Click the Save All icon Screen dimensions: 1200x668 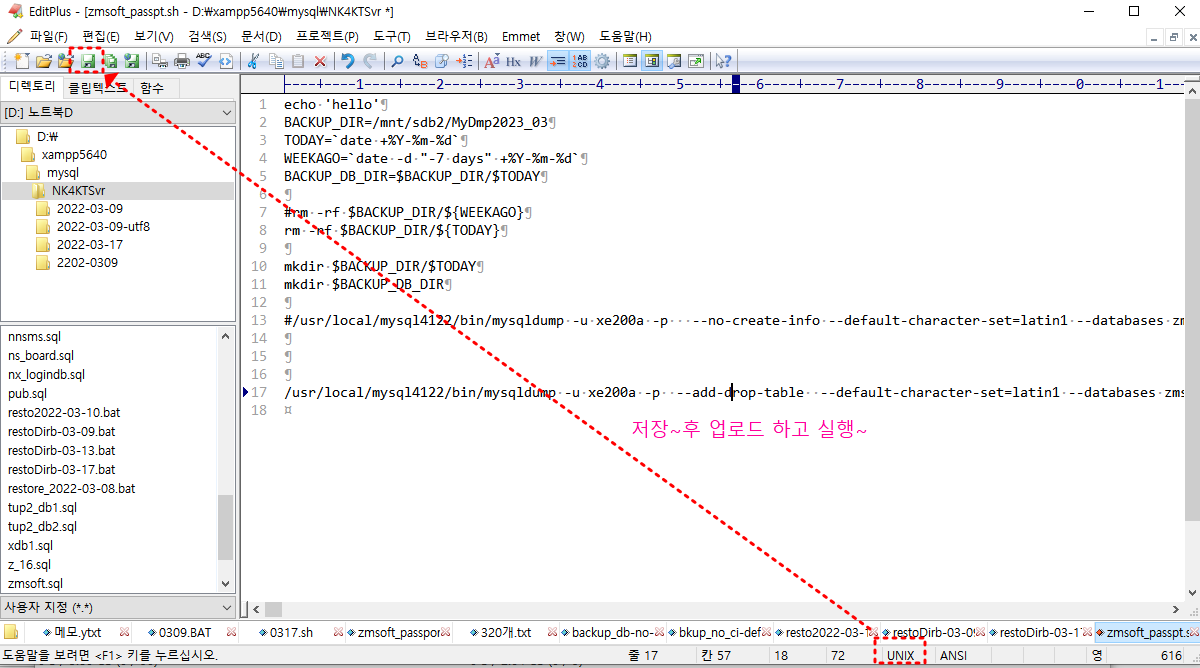(111, 61)
